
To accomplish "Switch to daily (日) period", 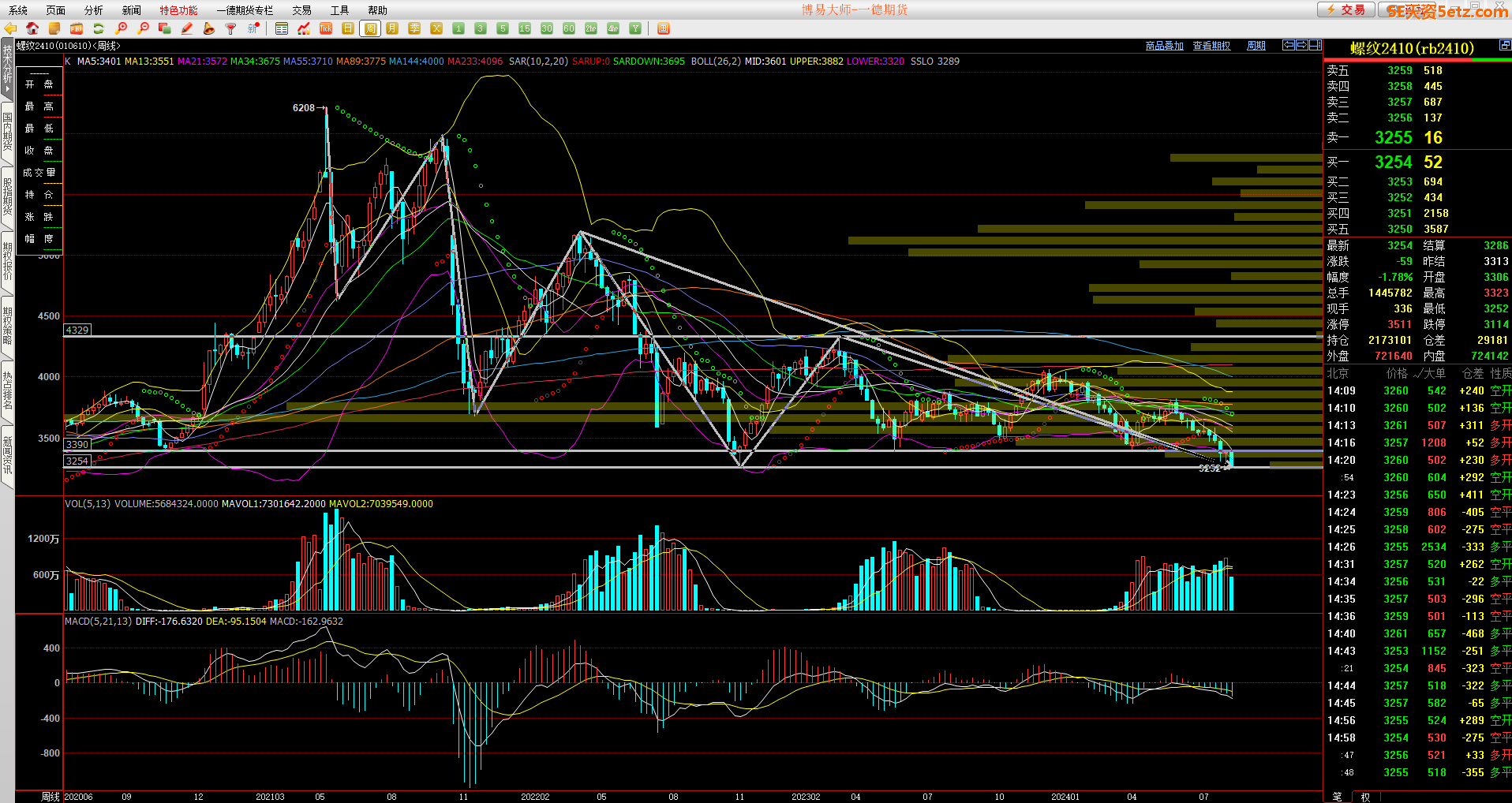I will tap(348, 28).
